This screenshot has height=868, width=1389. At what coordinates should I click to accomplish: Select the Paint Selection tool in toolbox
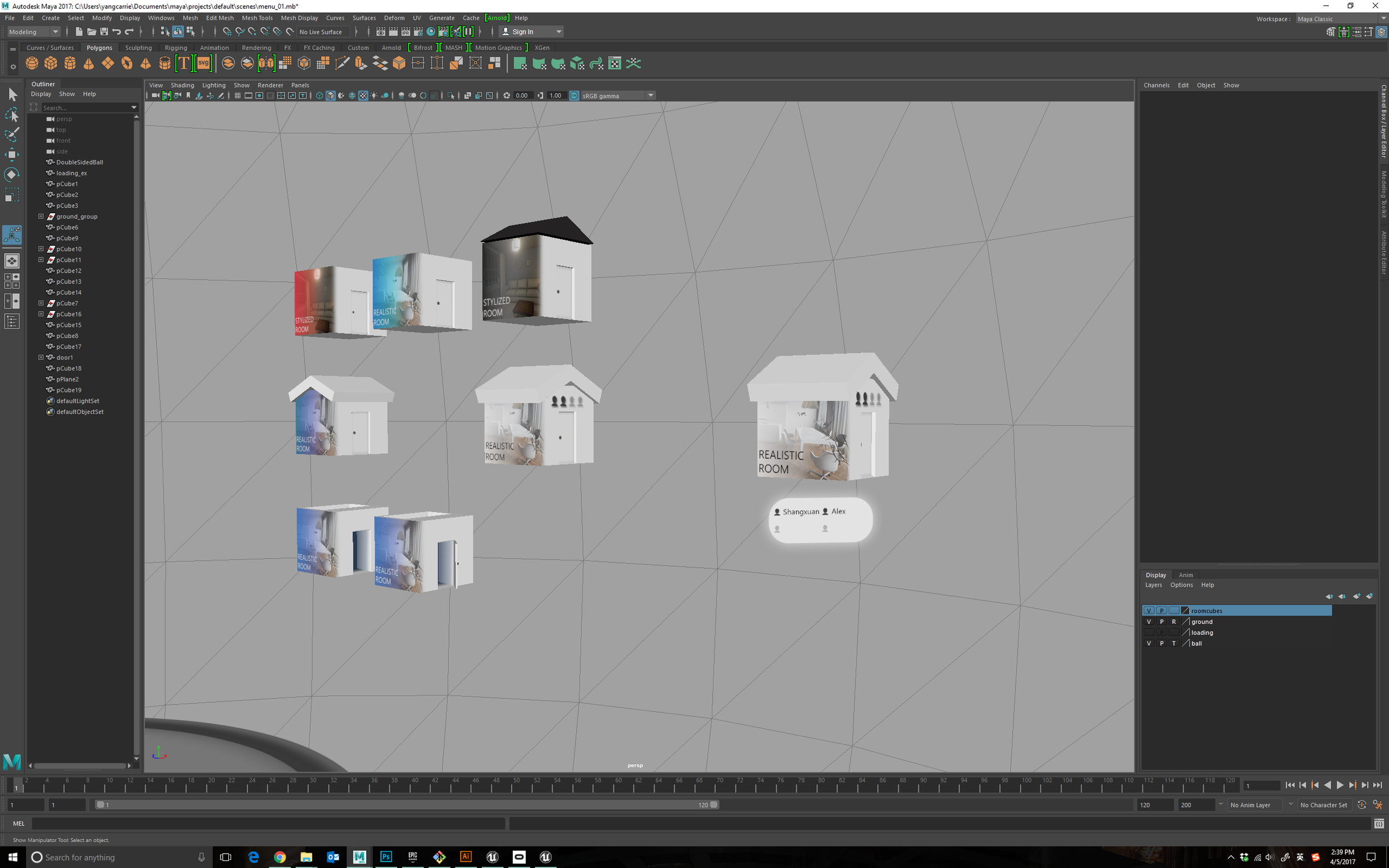12,134
